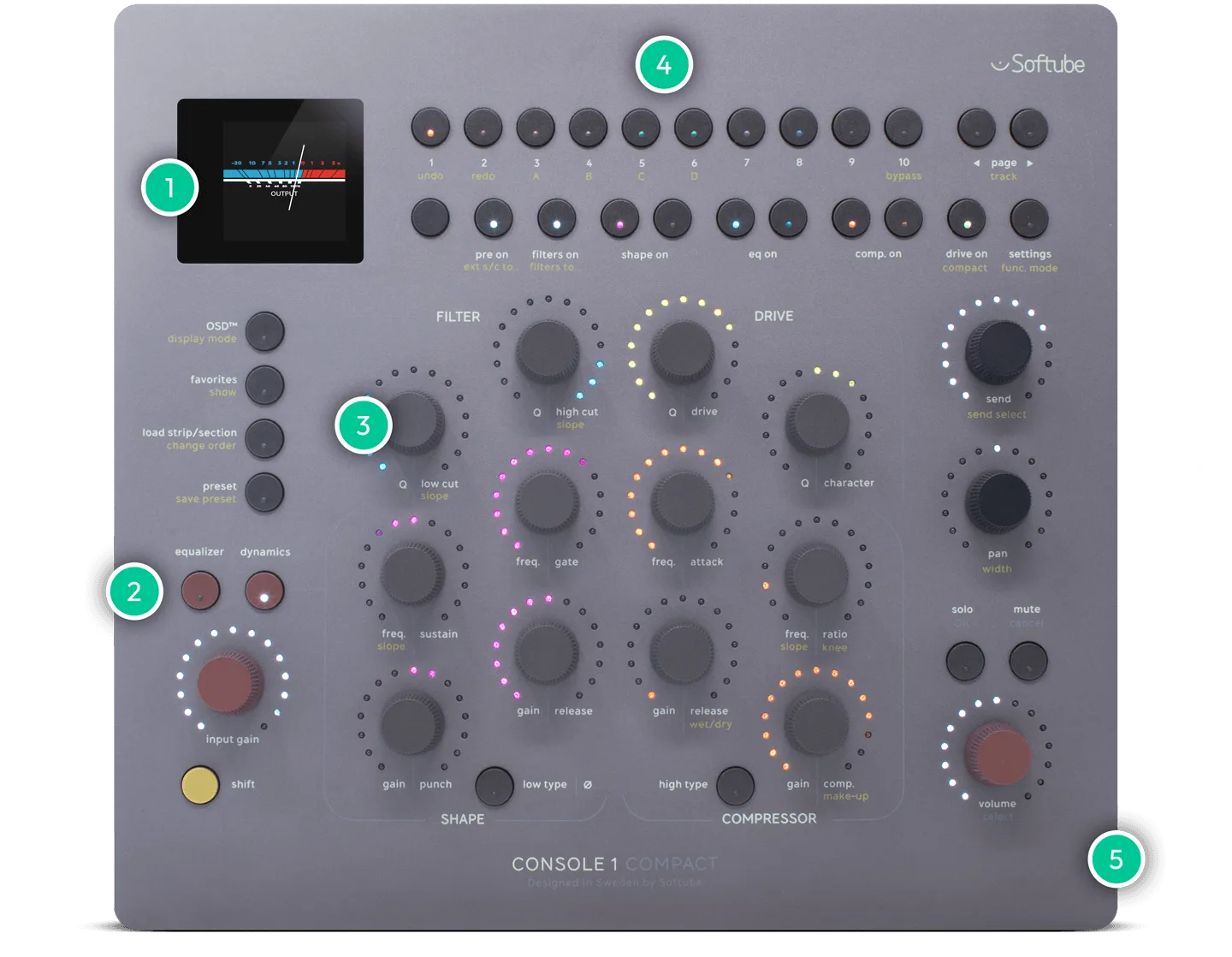Image resolution: width=1232 pixels, height=957 pixels.
Task: Toggle the magenta-lit shape on button
Action: tap(619, 219)
